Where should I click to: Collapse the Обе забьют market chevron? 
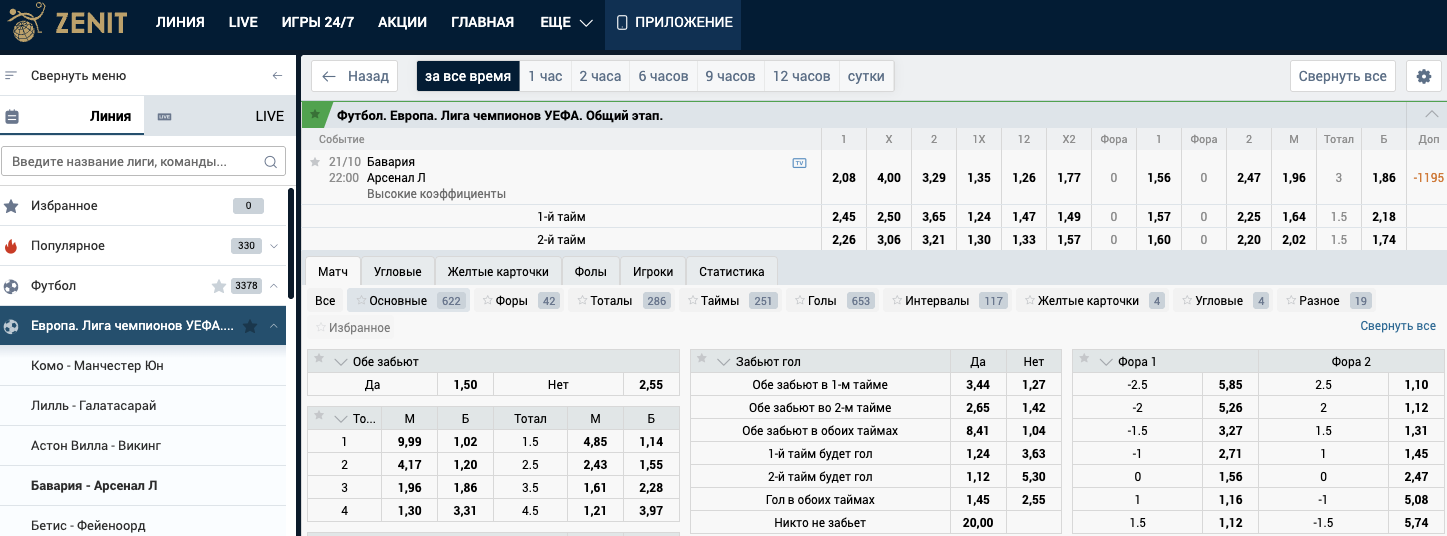coord(341,361)
